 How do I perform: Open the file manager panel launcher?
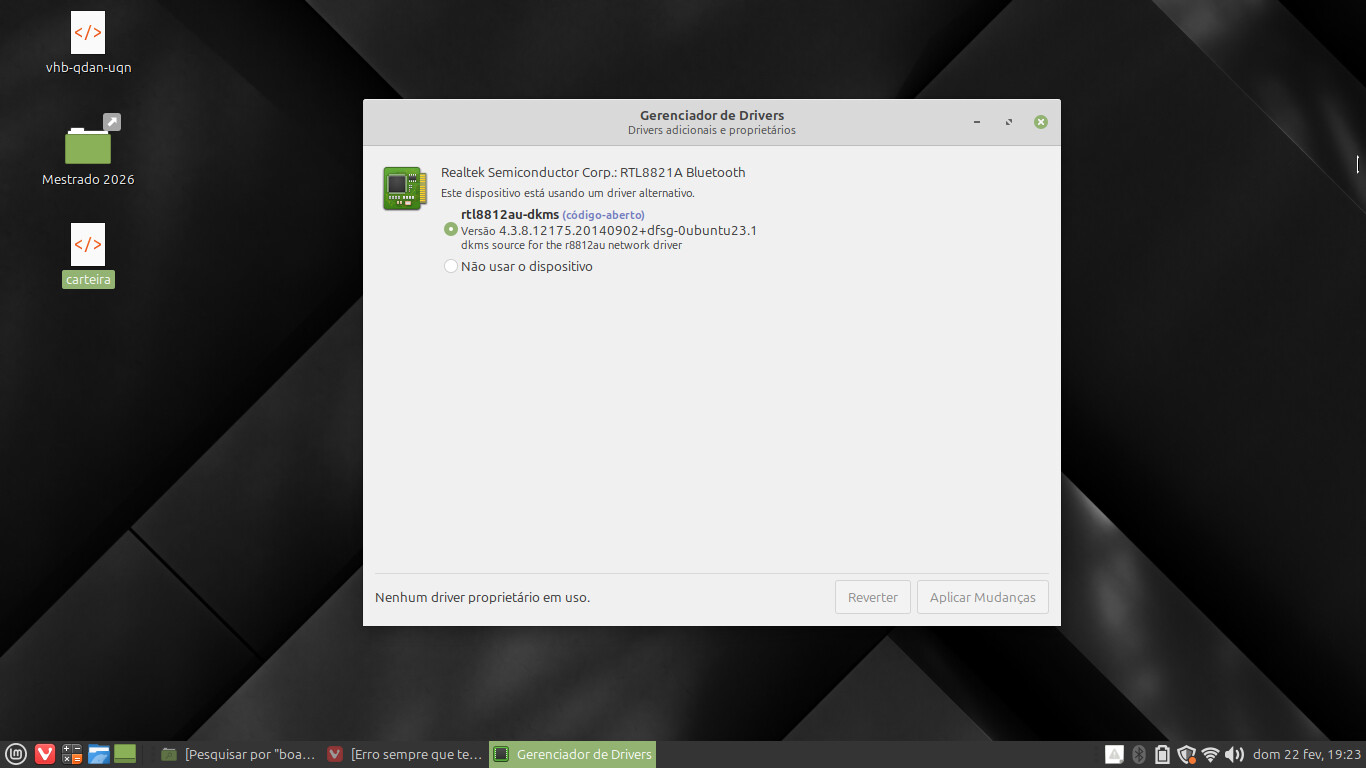98,754
